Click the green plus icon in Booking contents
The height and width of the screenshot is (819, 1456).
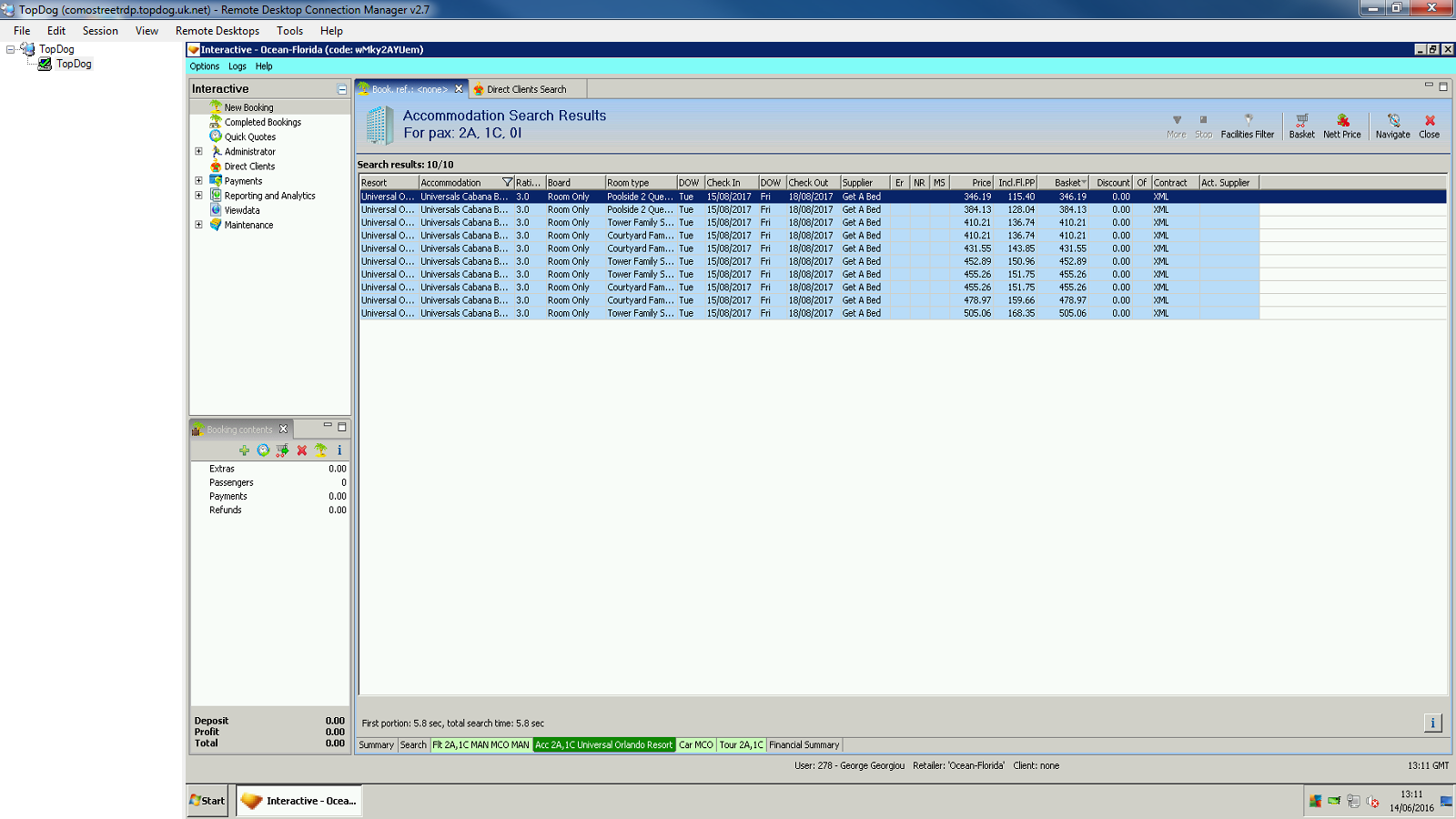coord(244,450)
